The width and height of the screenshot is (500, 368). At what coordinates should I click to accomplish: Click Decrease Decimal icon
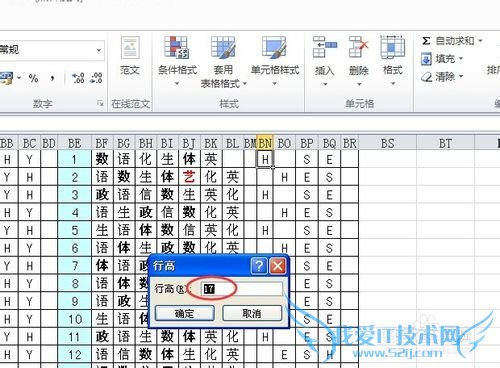point(96,78)
